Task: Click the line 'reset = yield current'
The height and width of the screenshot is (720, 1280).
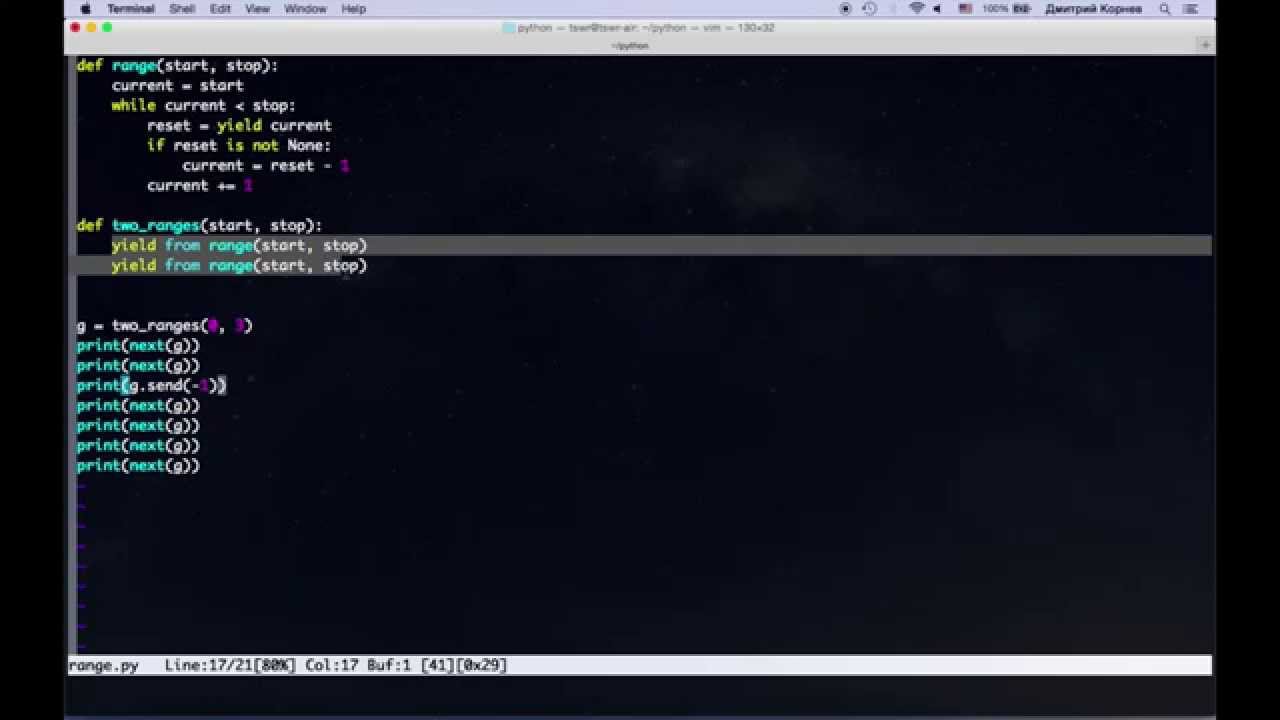Action: coord(239,125)
